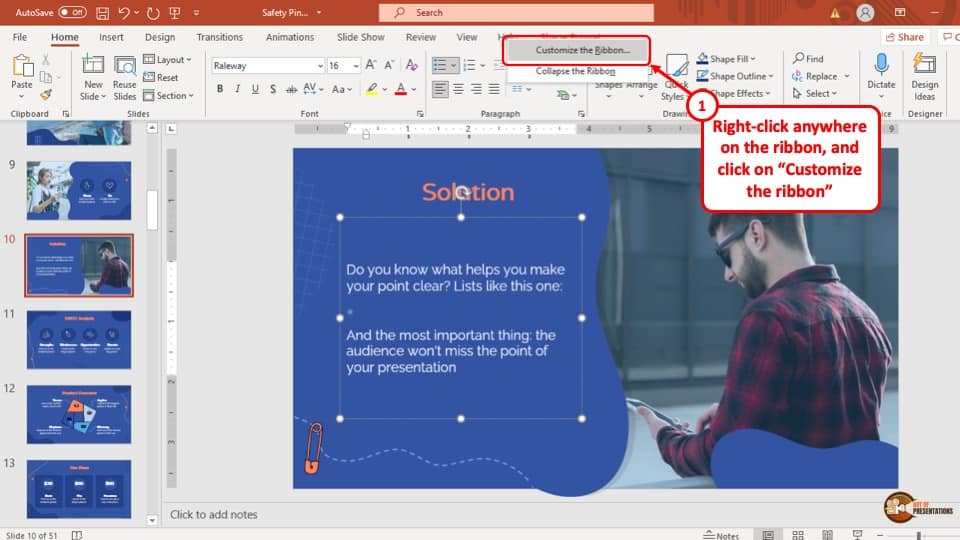The height and width of the screenshot is (540, 960).
Task: Toggle bullet list
Action: (440, 65)
